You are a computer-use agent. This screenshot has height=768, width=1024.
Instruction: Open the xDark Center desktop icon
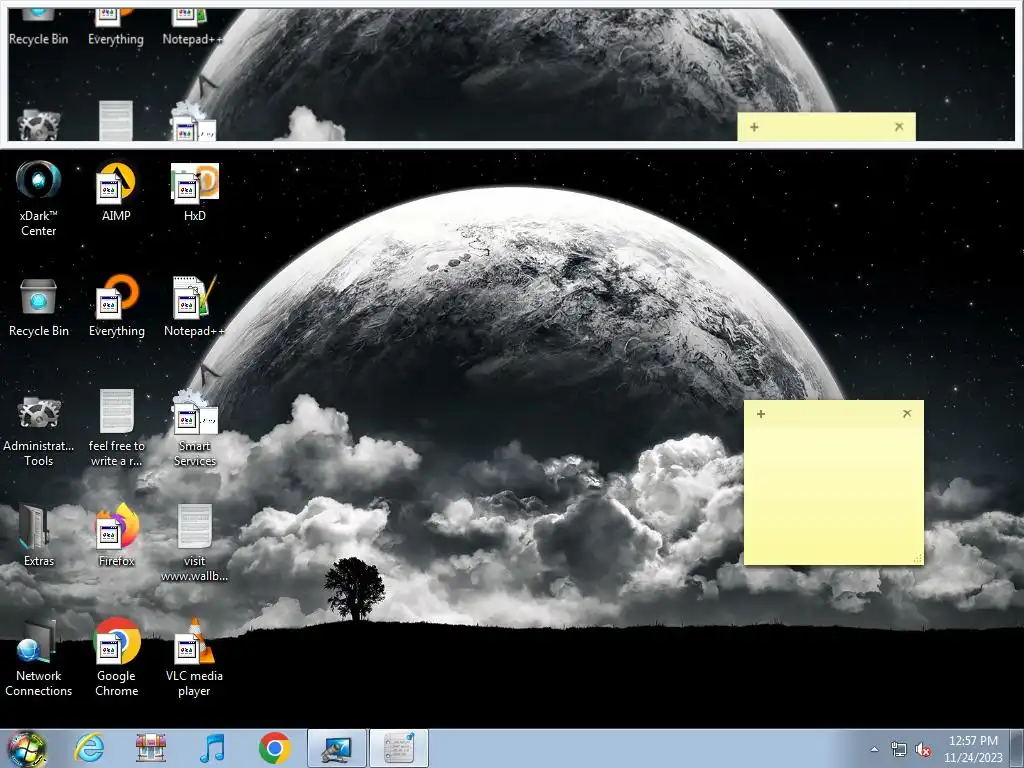(x=39, y=198)
